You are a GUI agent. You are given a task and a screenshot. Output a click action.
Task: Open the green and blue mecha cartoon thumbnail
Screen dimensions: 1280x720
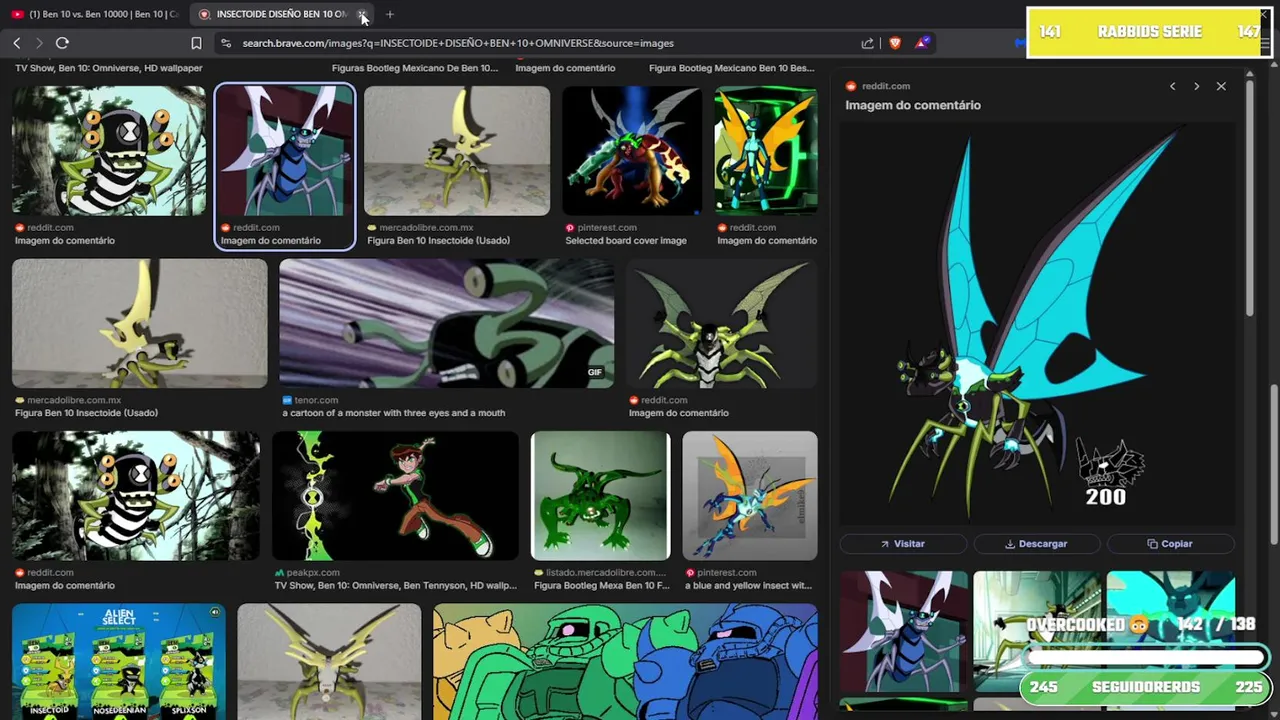click(626, 661)
